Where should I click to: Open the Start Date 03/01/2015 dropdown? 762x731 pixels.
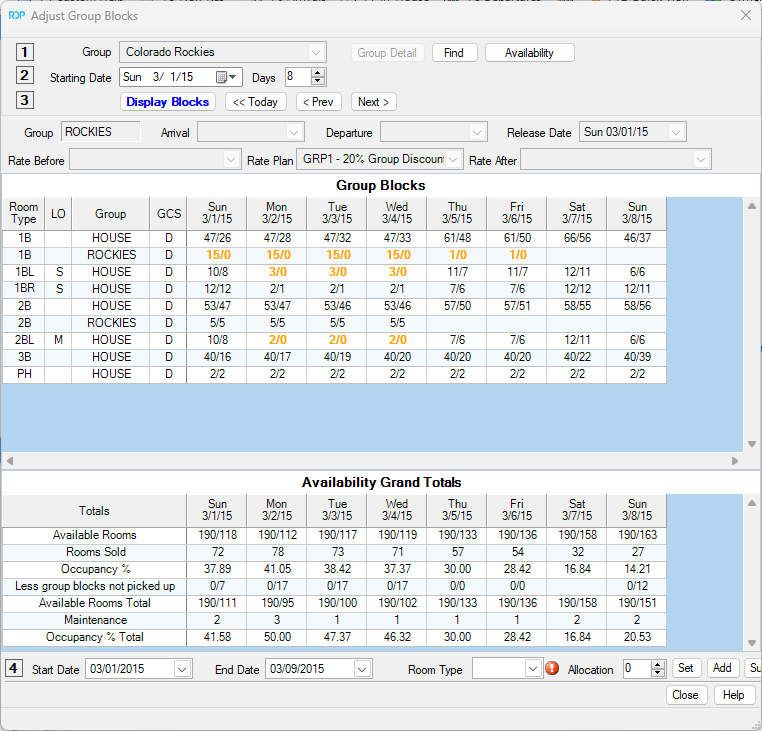click(x=182, y=669)
